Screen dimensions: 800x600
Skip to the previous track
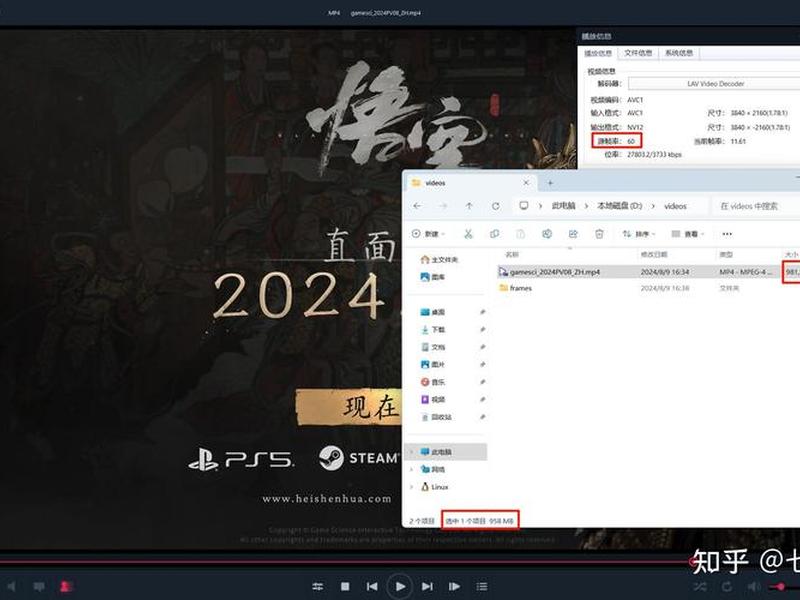click(372, 587)
